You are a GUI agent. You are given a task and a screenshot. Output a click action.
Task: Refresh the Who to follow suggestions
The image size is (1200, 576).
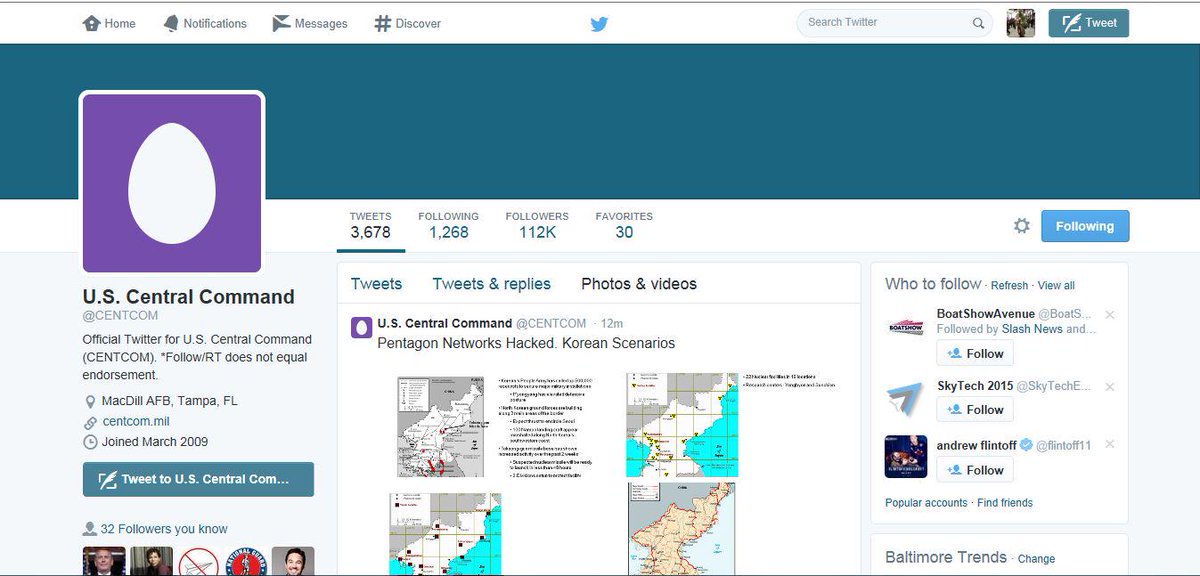pos(1009,286)
